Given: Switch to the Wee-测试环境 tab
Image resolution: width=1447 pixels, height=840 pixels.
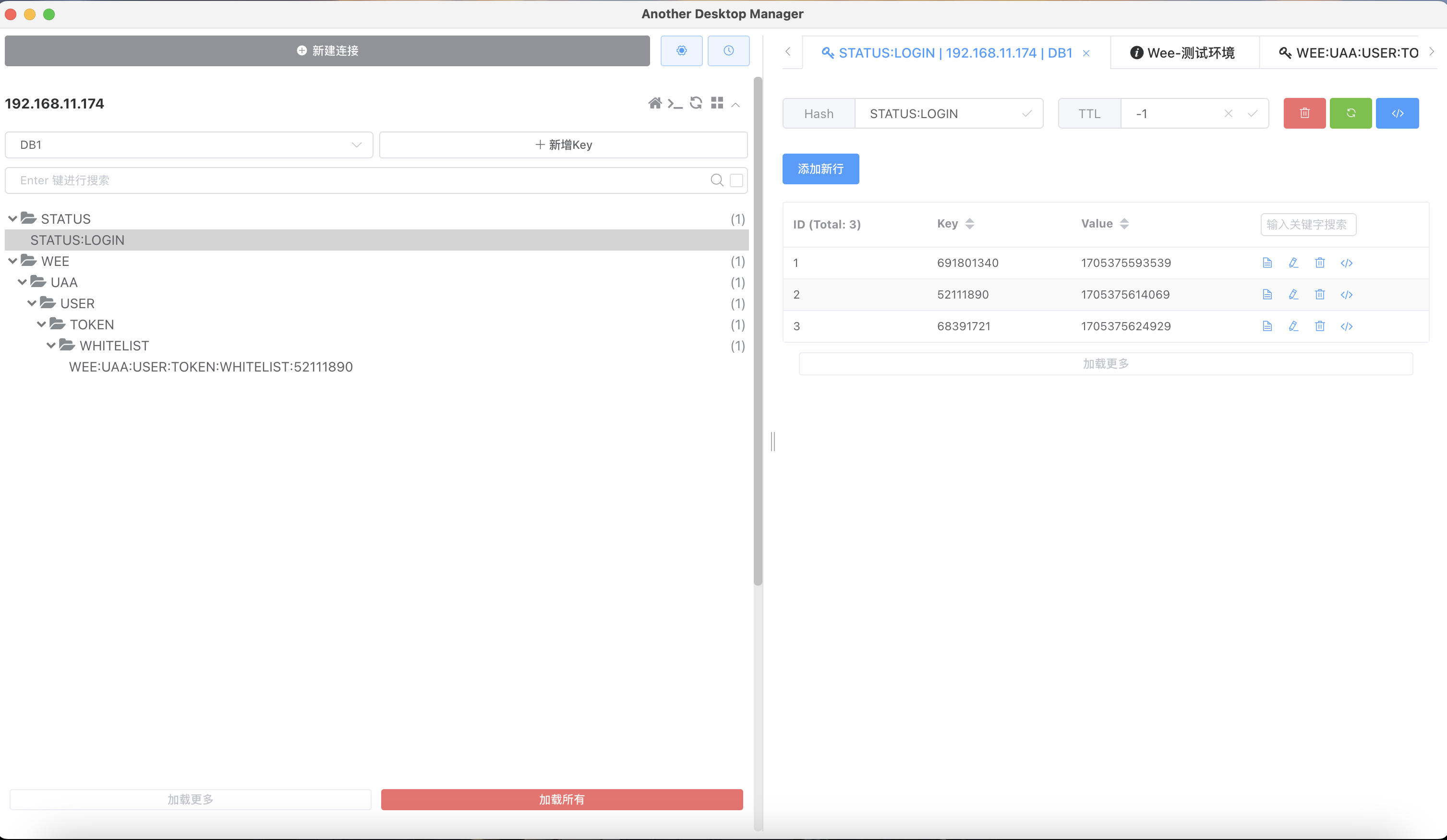Looking at the screenshot, I should [1183, 53].
